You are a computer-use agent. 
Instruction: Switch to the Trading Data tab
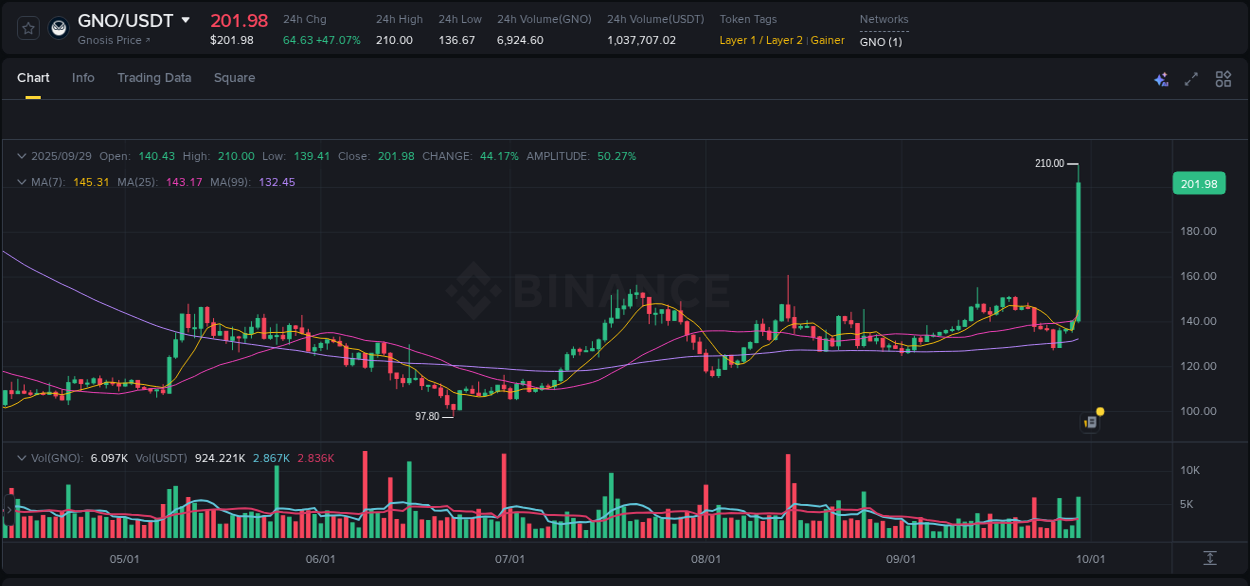154,77
